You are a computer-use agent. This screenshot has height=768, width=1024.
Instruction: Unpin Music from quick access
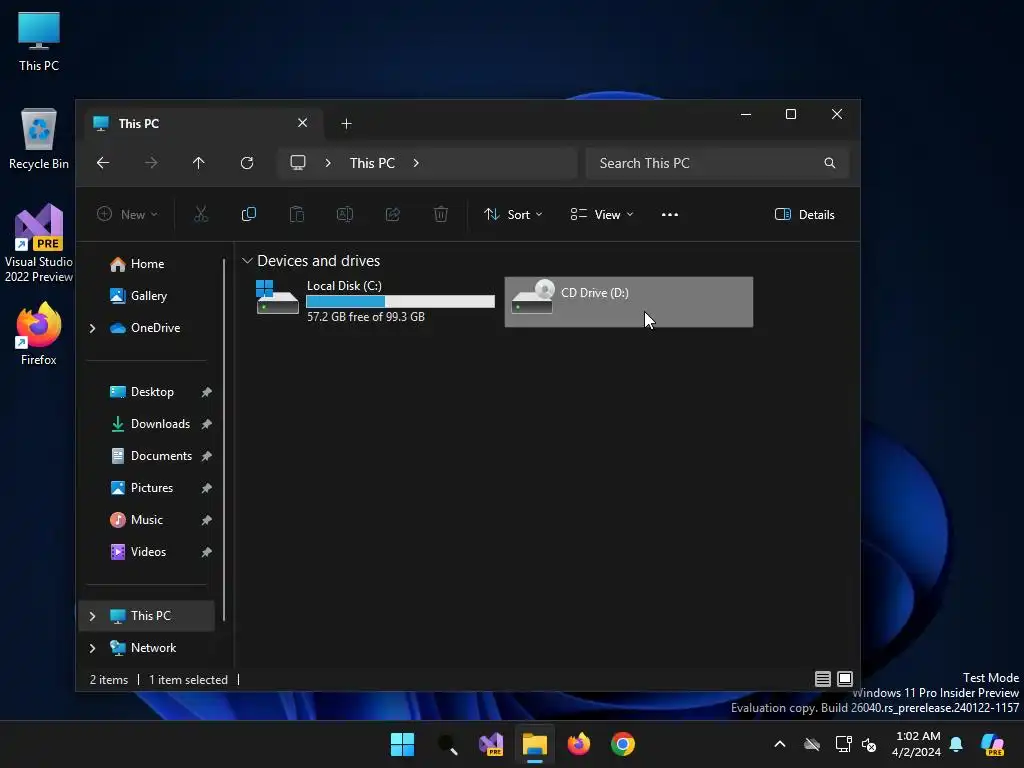(206, 520)
